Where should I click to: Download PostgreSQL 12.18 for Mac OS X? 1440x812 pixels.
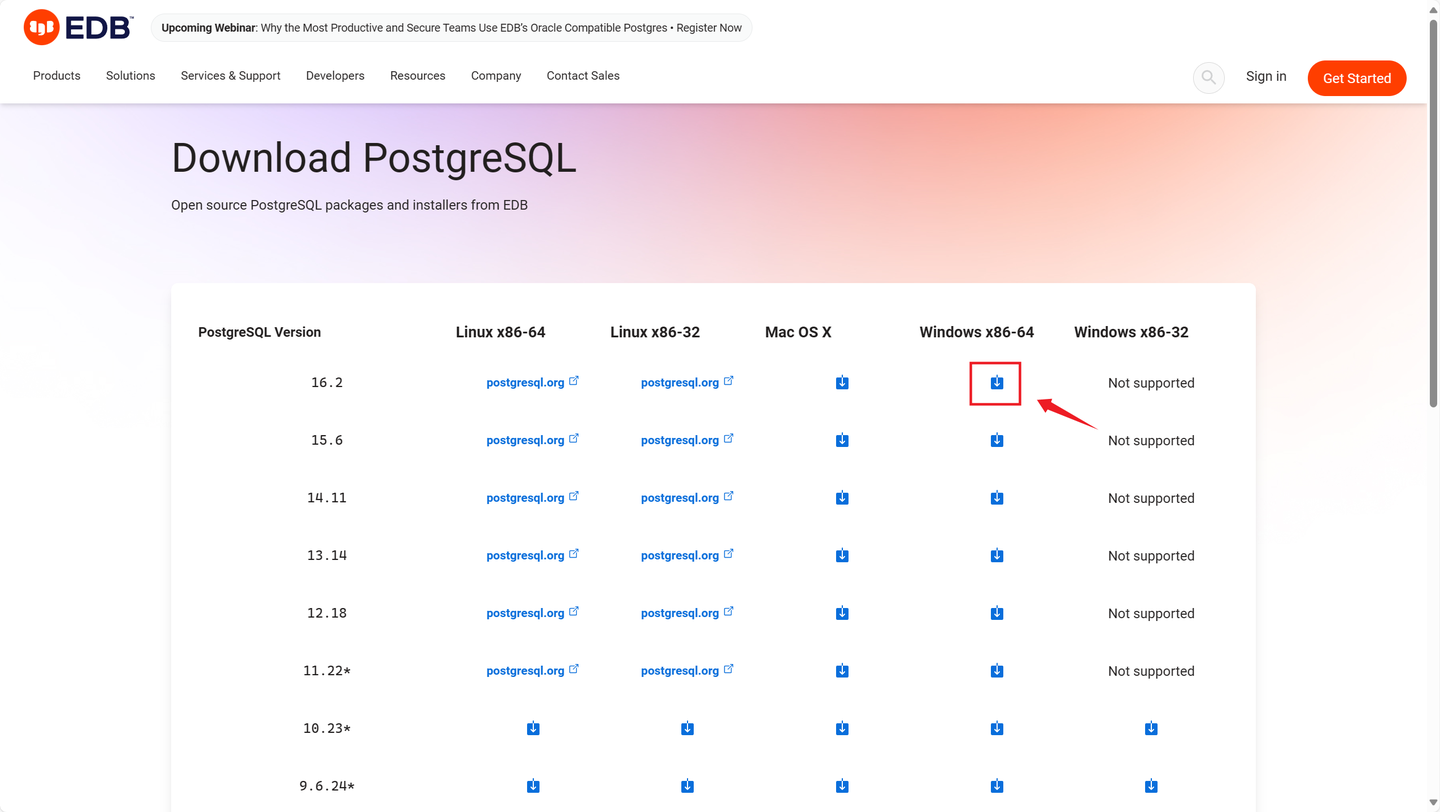click(x=842, y=613)
